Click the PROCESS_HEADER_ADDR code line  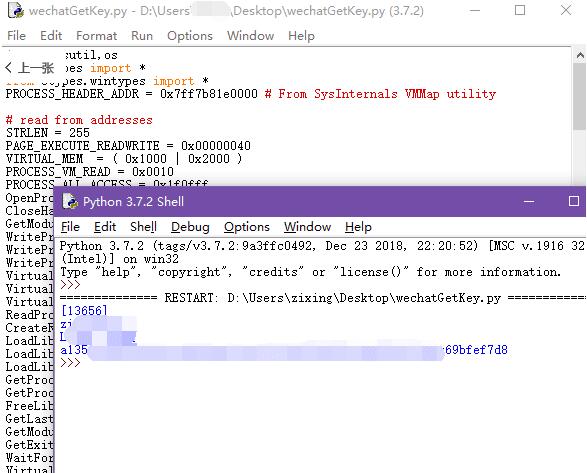[x=251, y=94]
